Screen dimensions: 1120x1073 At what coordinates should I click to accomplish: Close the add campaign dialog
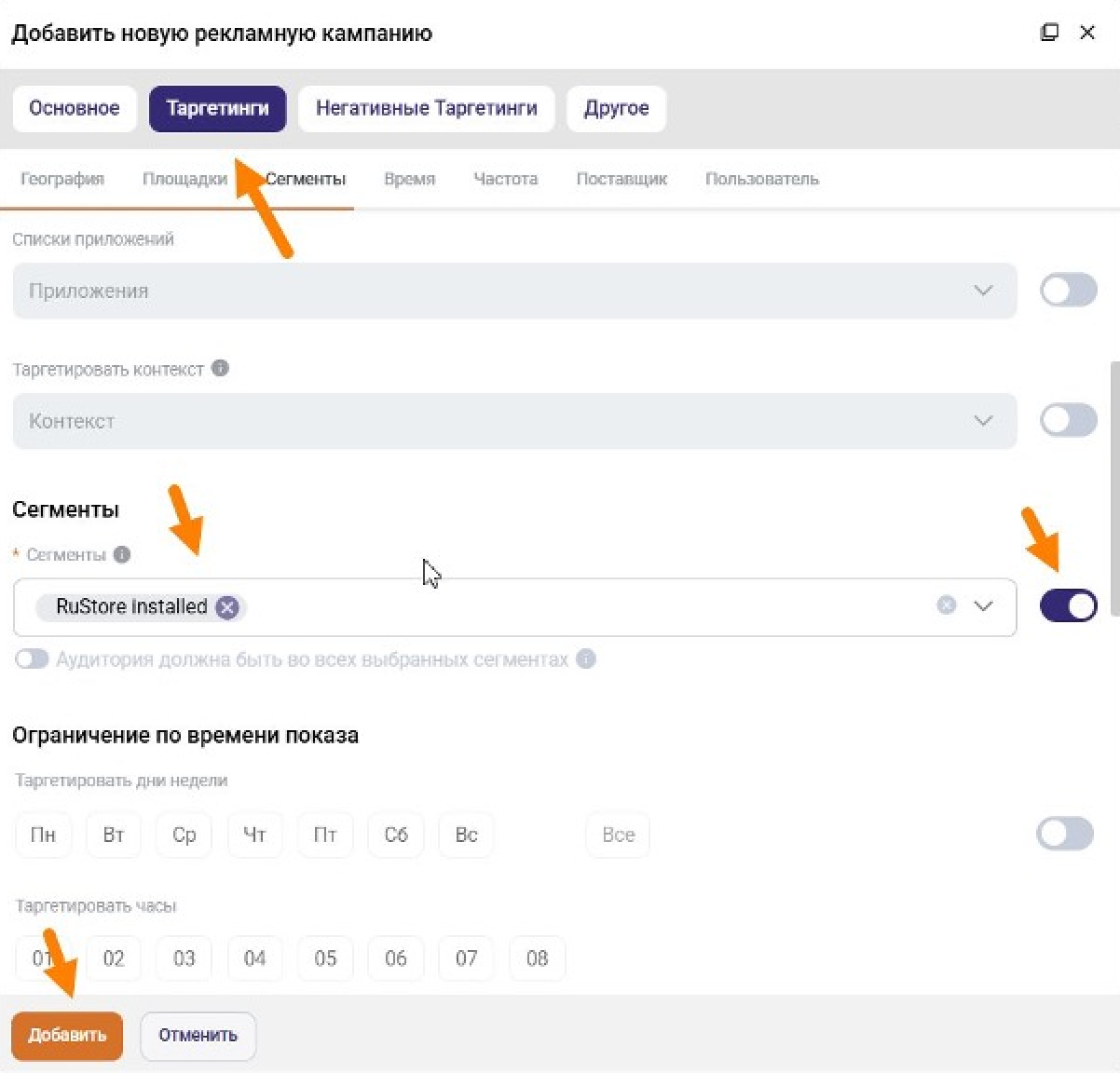pos(1087,33)
